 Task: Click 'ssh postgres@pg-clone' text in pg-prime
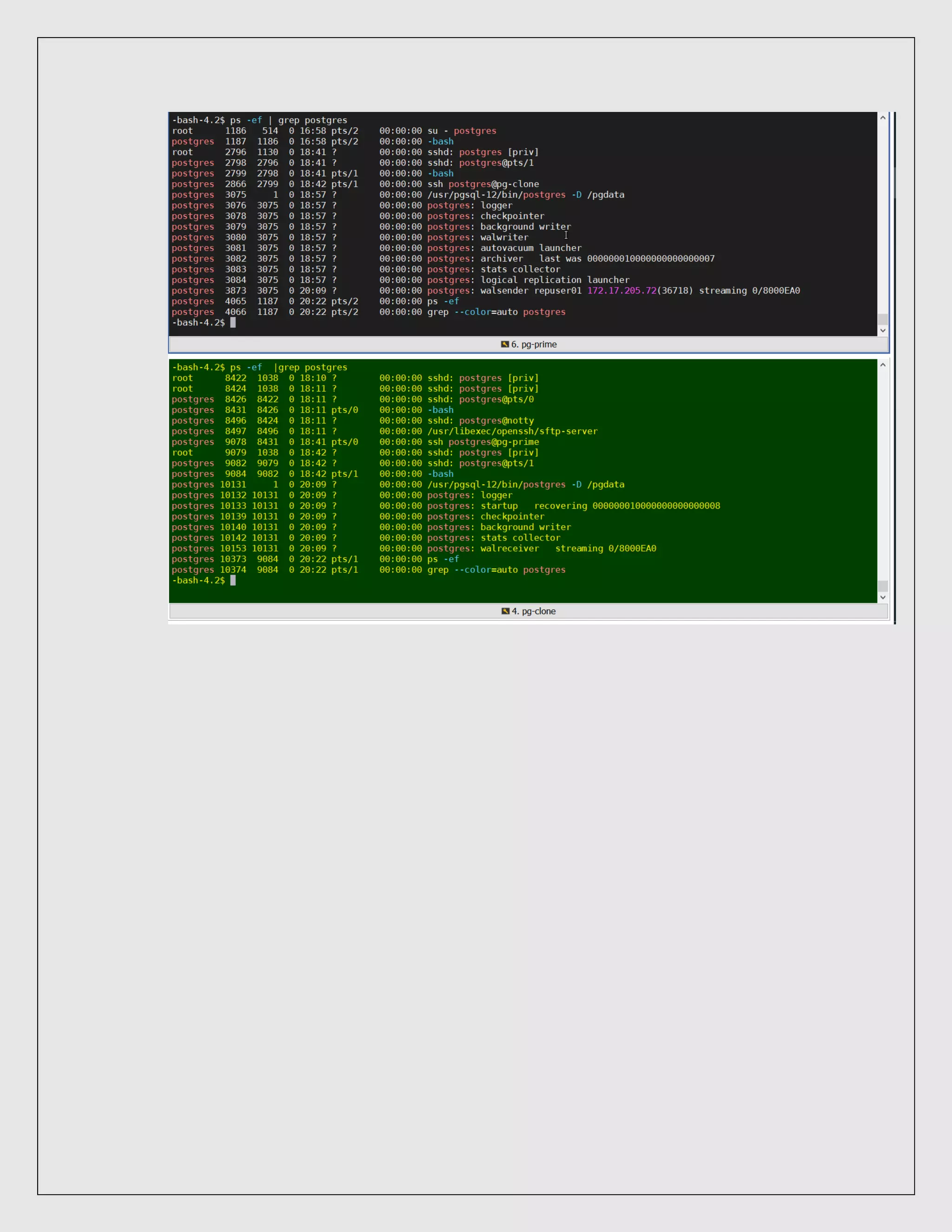tap(483, 184)
